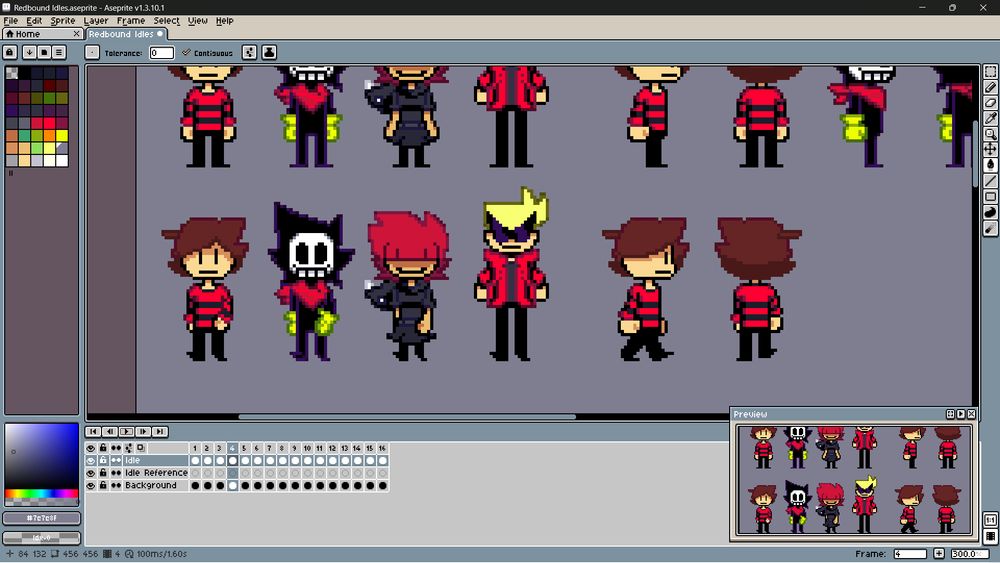1000x563 pixels.
Task: Select the Paint Bucket tool
Action: 990,165
